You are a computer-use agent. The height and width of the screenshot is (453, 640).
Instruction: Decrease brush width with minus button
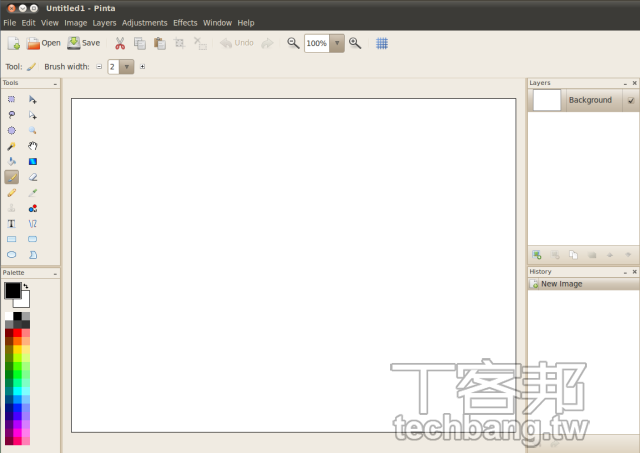pos(99,67)
